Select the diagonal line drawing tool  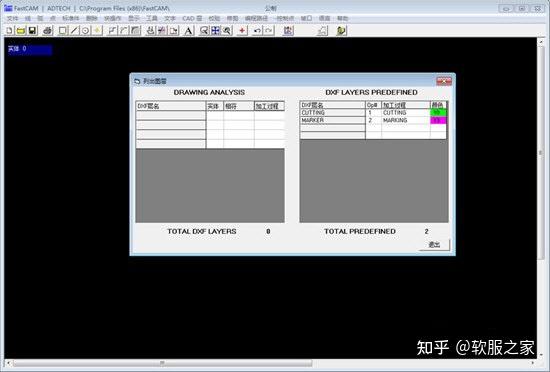pyautogui.click(x=74, y=31)
